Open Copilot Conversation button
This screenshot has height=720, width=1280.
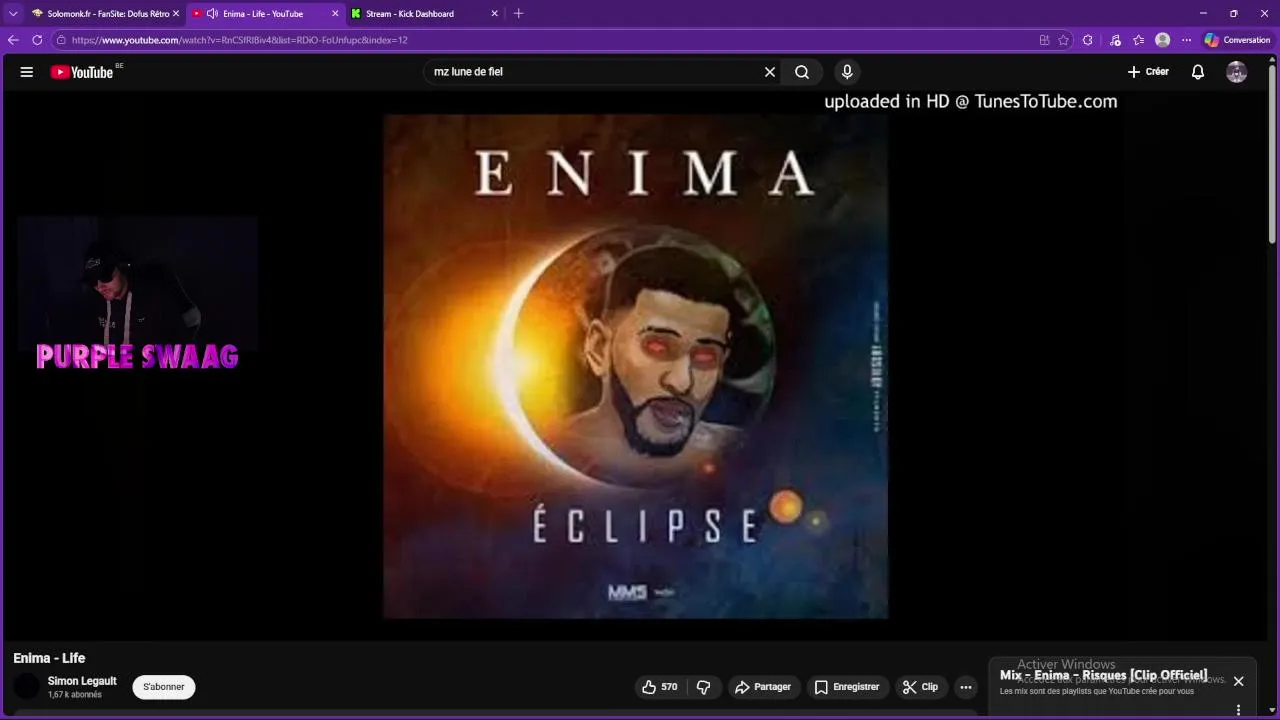point(1238,40)
